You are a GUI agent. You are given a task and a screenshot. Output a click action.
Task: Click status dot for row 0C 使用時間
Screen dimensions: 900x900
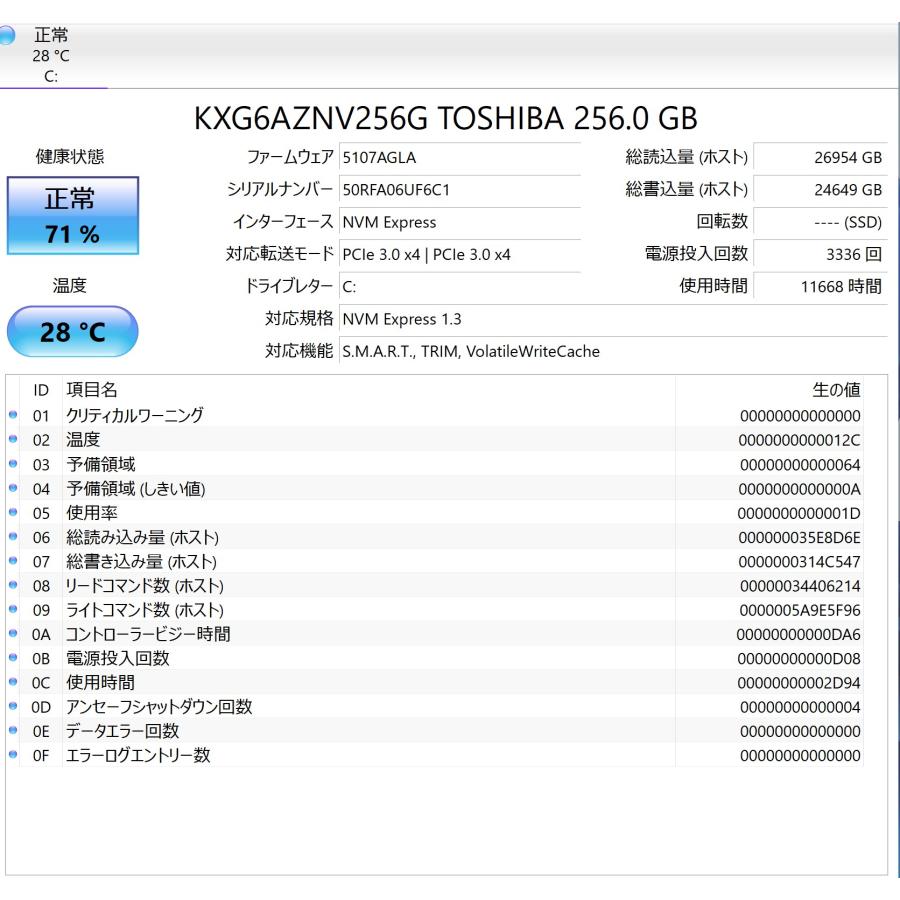pos(13,682)
